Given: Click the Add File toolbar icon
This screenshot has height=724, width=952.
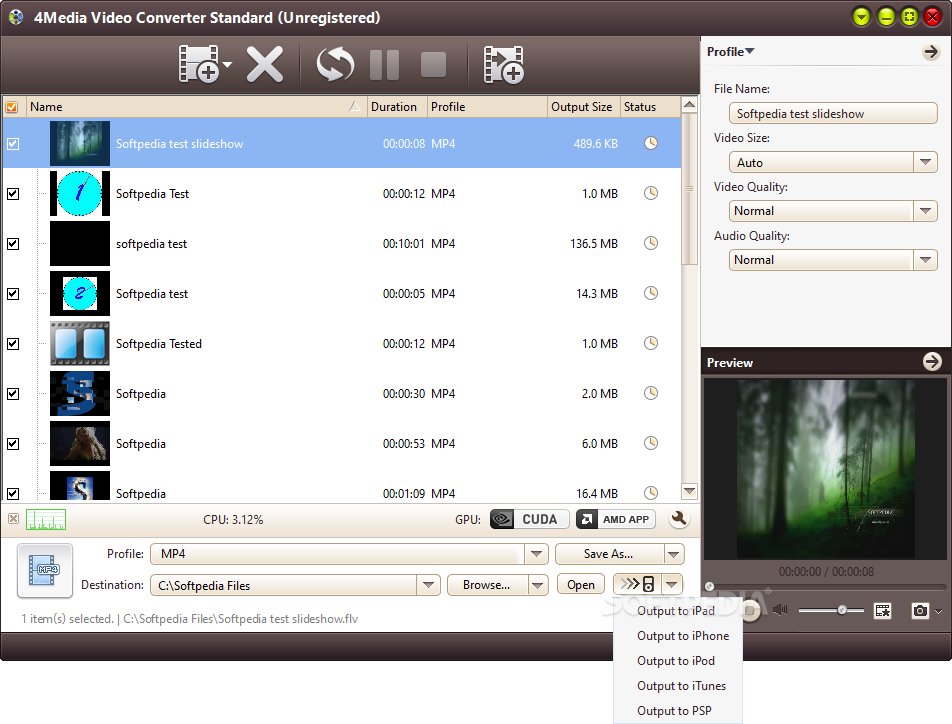Looking at the screenshot, I should pos(199,63).
